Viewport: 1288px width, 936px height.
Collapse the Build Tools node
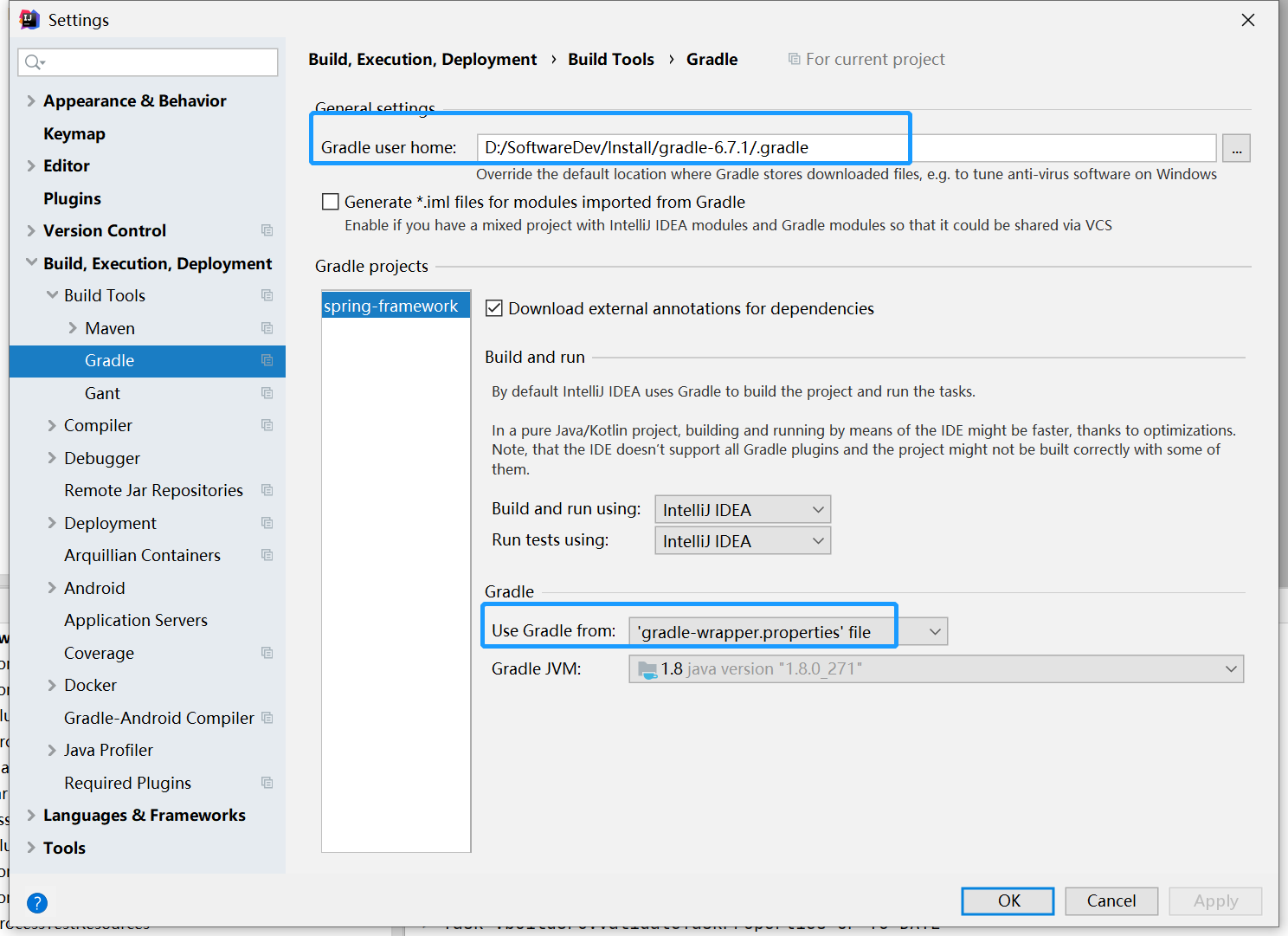tap(52, 295)
